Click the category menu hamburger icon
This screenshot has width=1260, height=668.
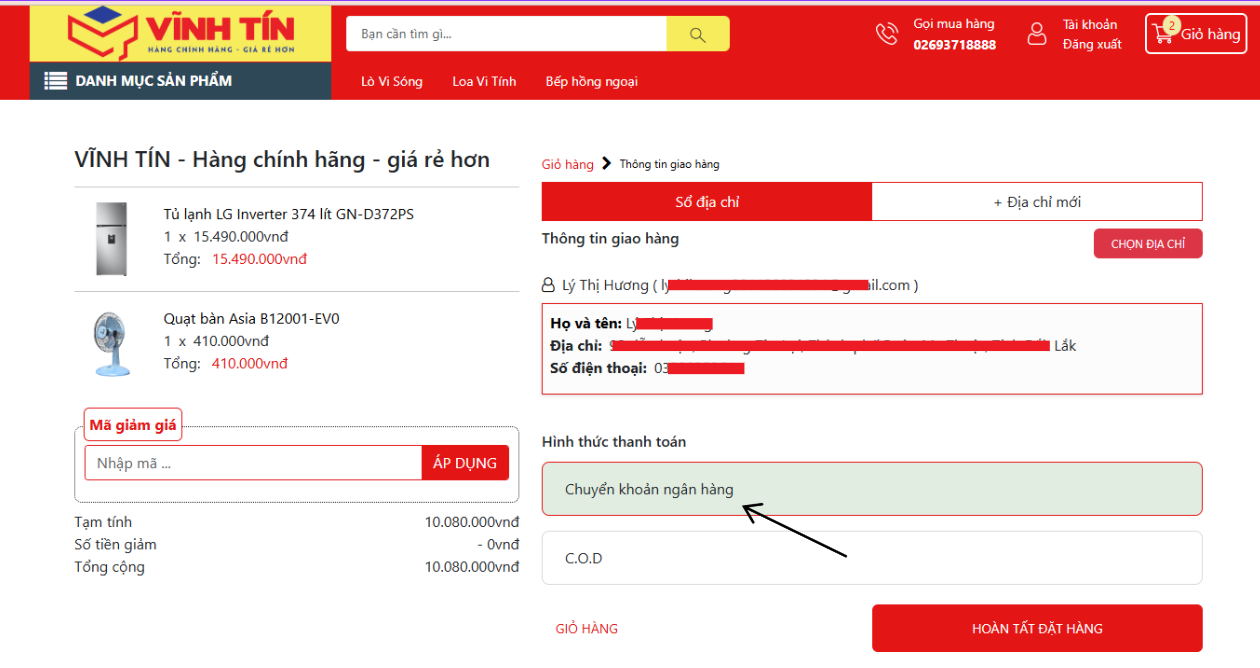tap(56, 81)
